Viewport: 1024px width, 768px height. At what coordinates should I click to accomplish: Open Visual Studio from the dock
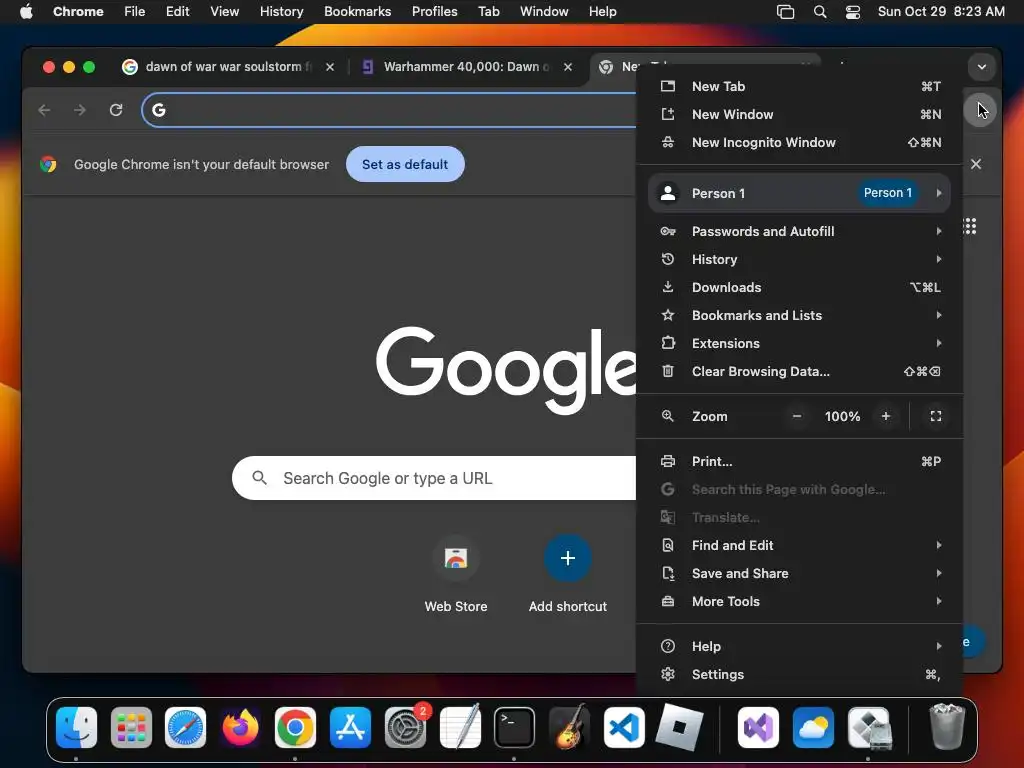tap(758, 727)
